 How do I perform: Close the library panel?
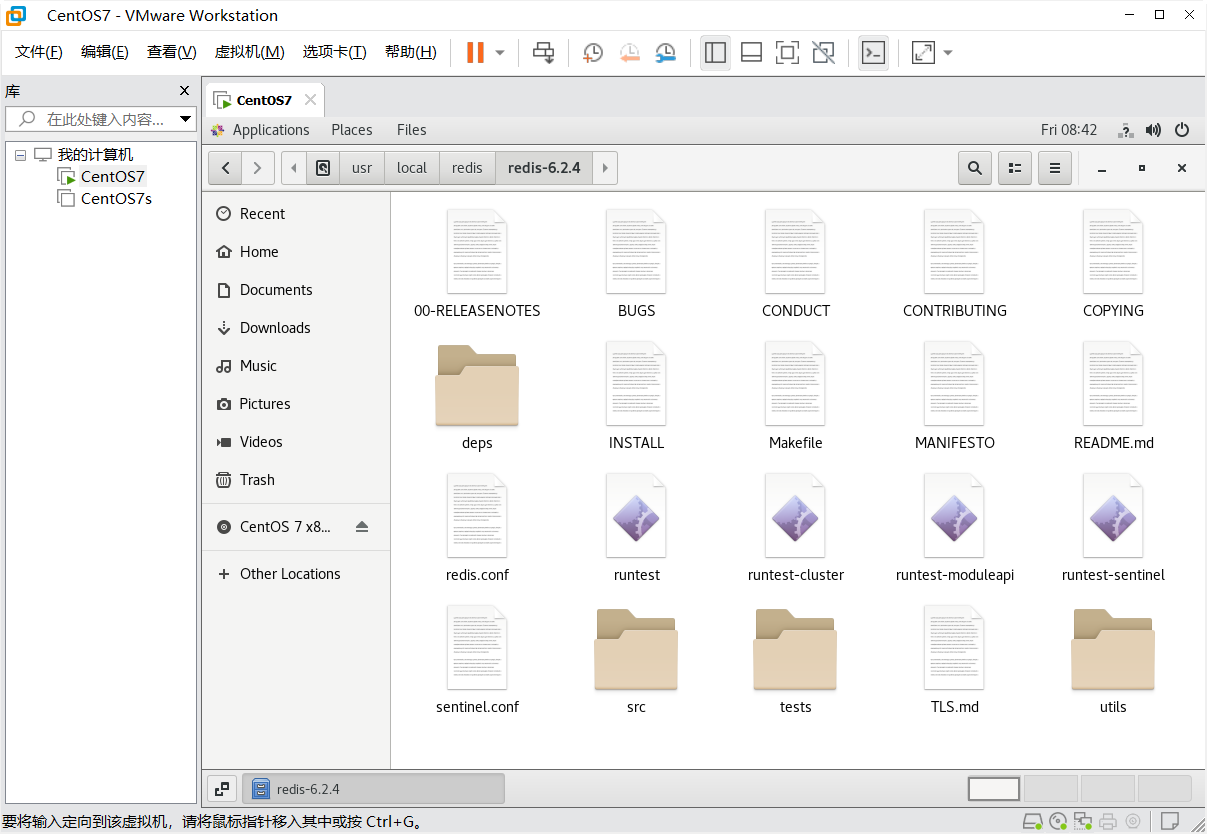coord(184,90)
